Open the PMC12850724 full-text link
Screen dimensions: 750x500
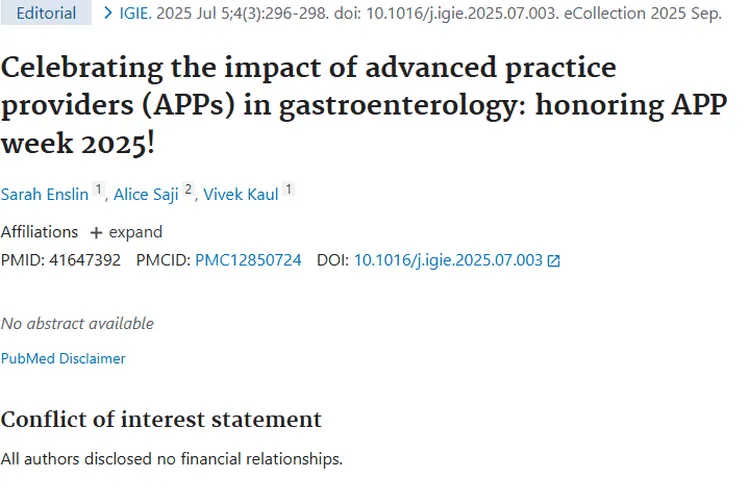click(x=248, y=260)
